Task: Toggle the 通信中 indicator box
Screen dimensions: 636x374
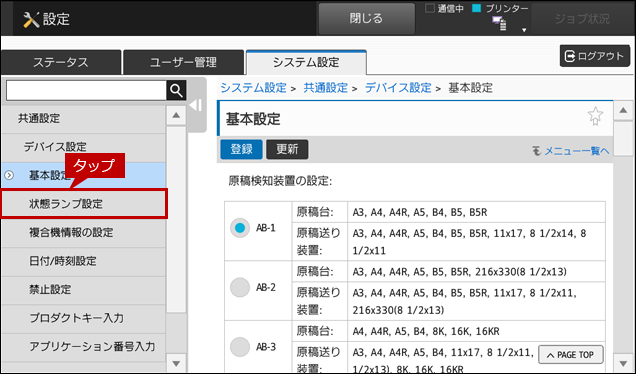Action: [x=430, y=8]
